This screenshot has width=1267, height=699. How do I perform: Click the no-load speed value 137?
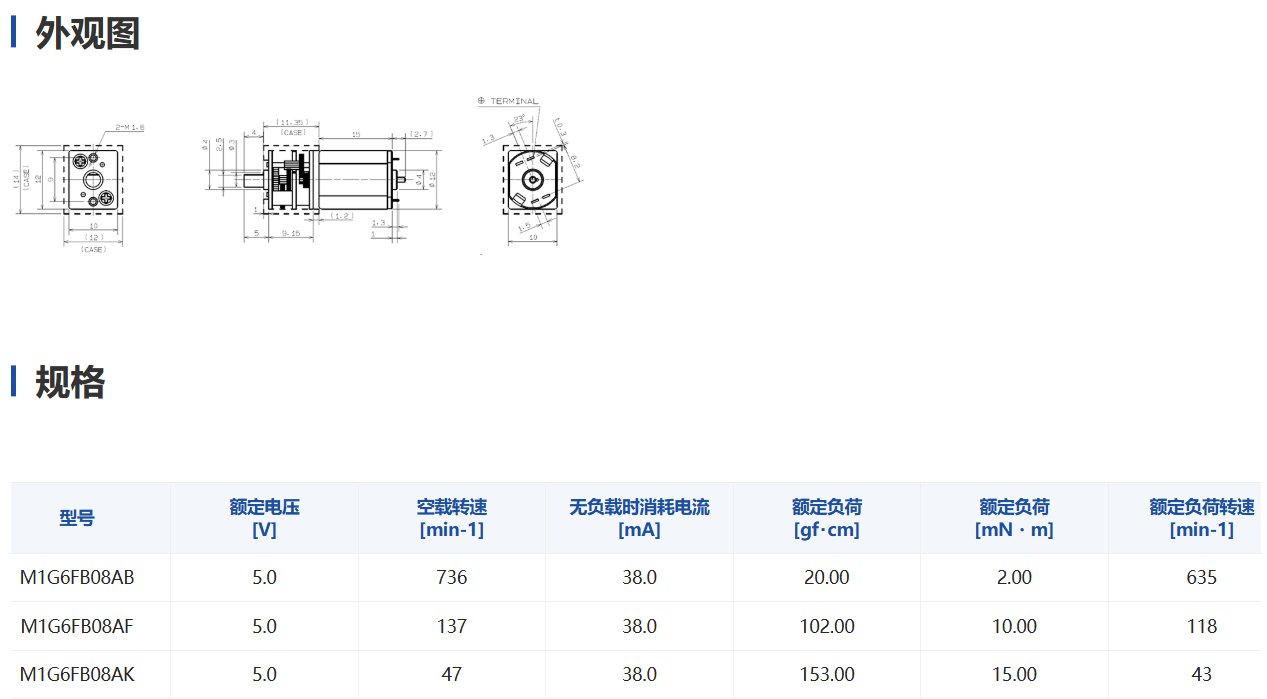(452, 626)
